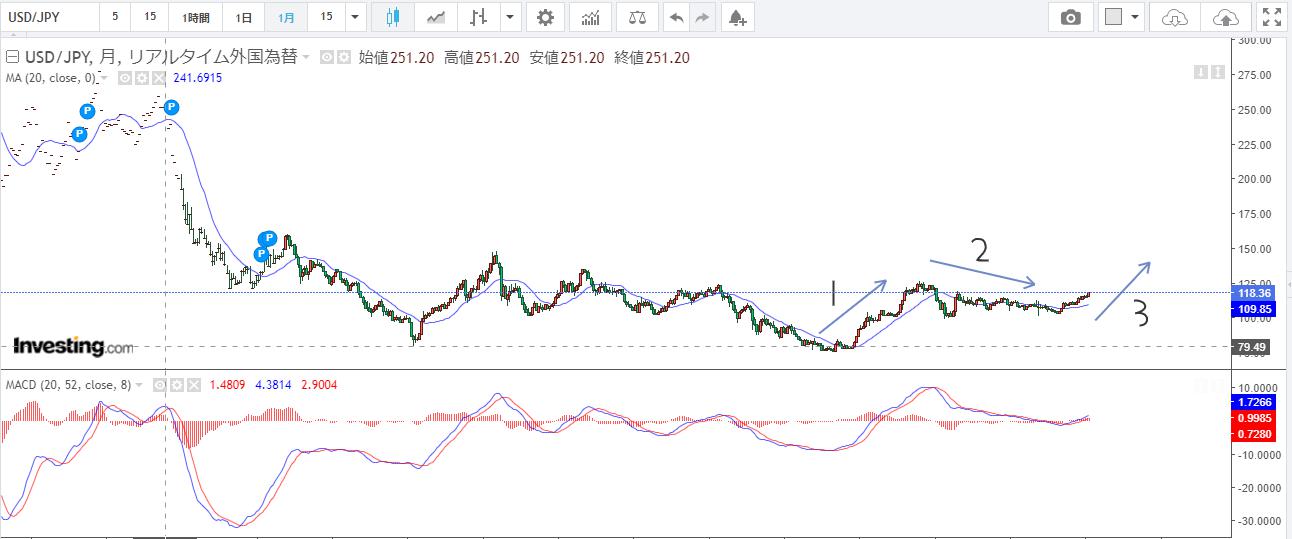
Task: Click 終値251.20 close value
Action: [653, 58]
